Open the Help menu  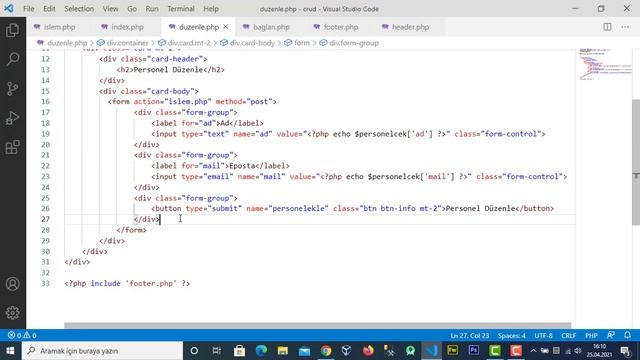211,9
